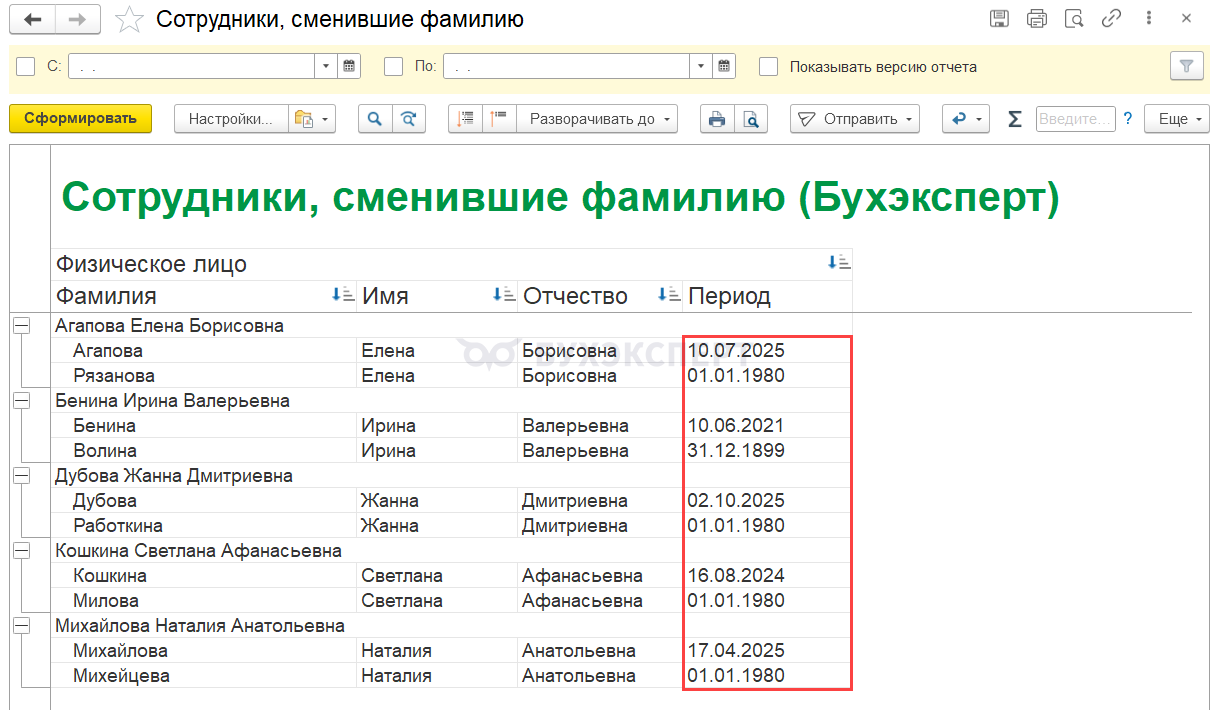Click the save report icon
Image resolution: width=1211 pixels, height=710 pixels.
click(999, 19)
